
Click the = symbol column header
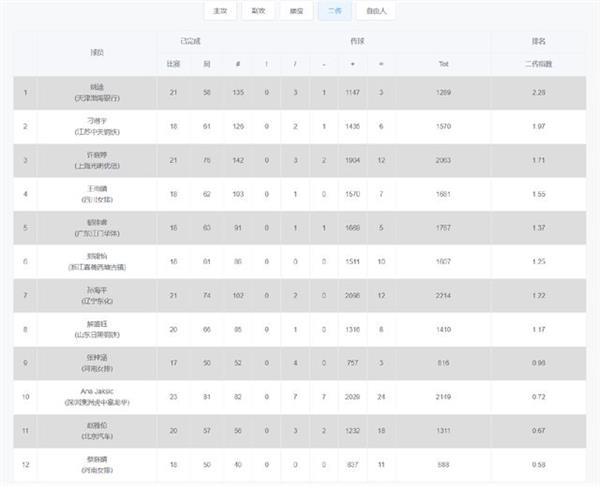381,64
